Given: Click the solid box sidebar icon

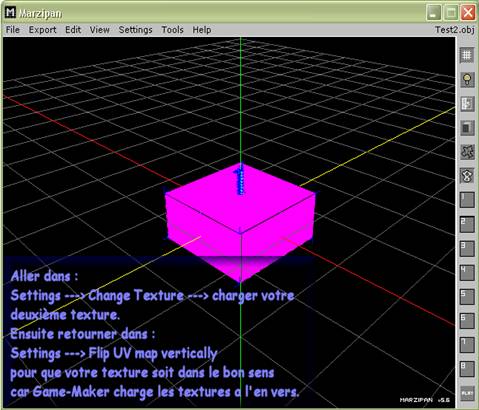Looking at the screenshot, I should [467, 128].
